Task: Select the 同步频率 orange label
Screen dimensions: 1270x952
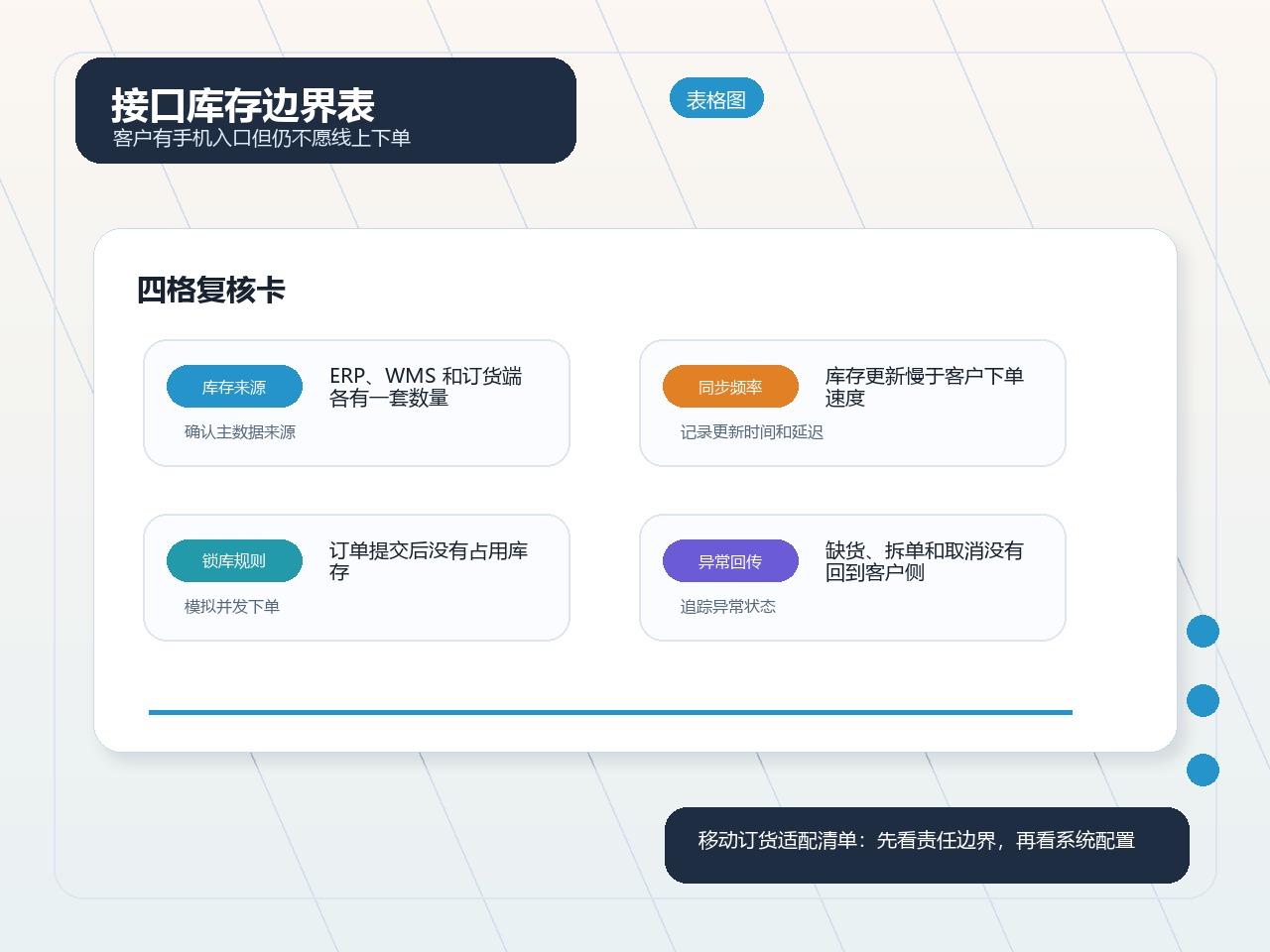Action: (x=730, y=387)
